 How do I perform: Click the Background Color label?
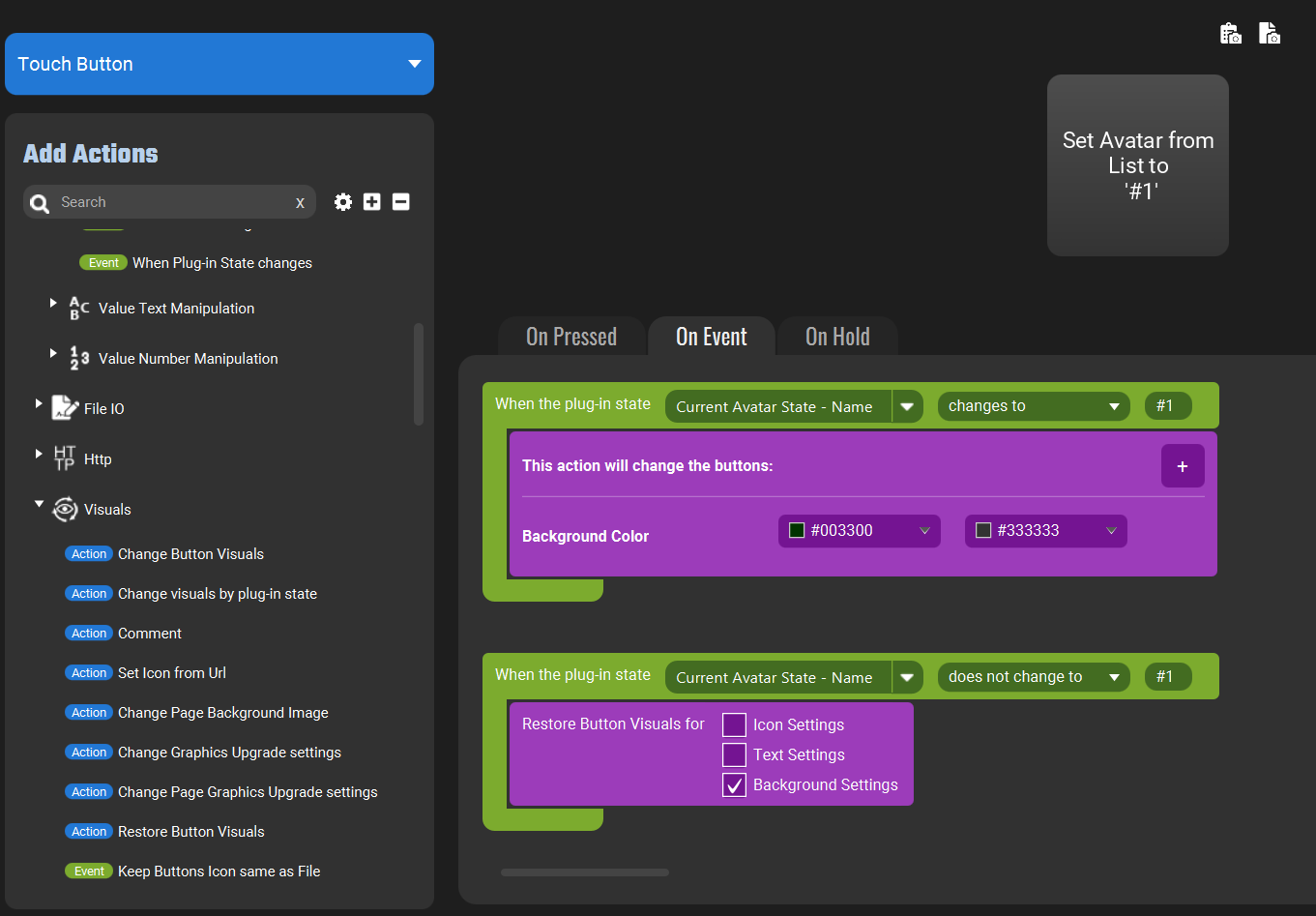(x=585, y=536)
